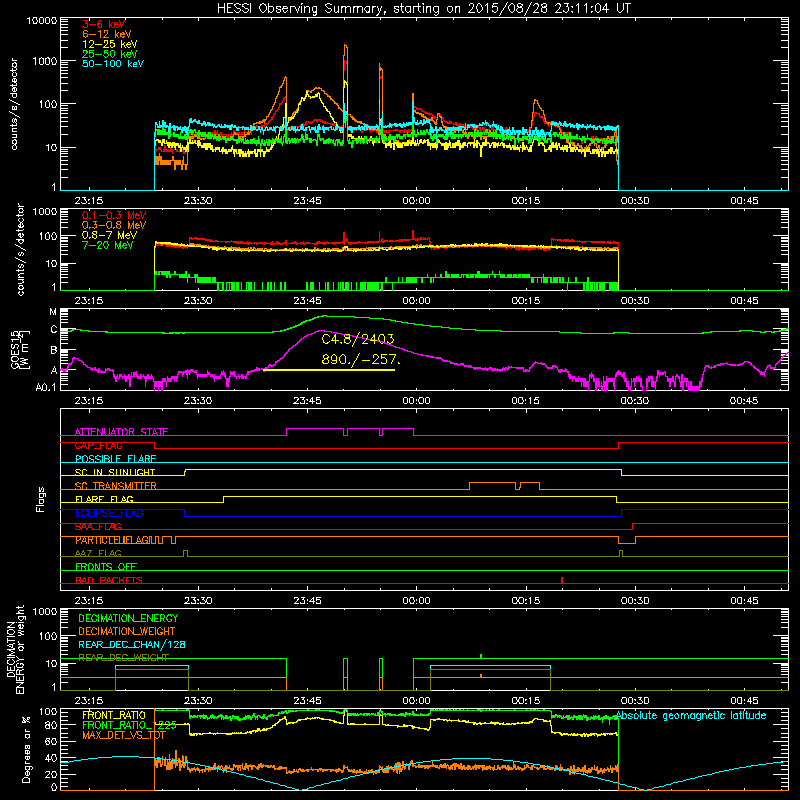
Task: Click the 23:30 time label under the MeV panel
Action: click(198, 301)
